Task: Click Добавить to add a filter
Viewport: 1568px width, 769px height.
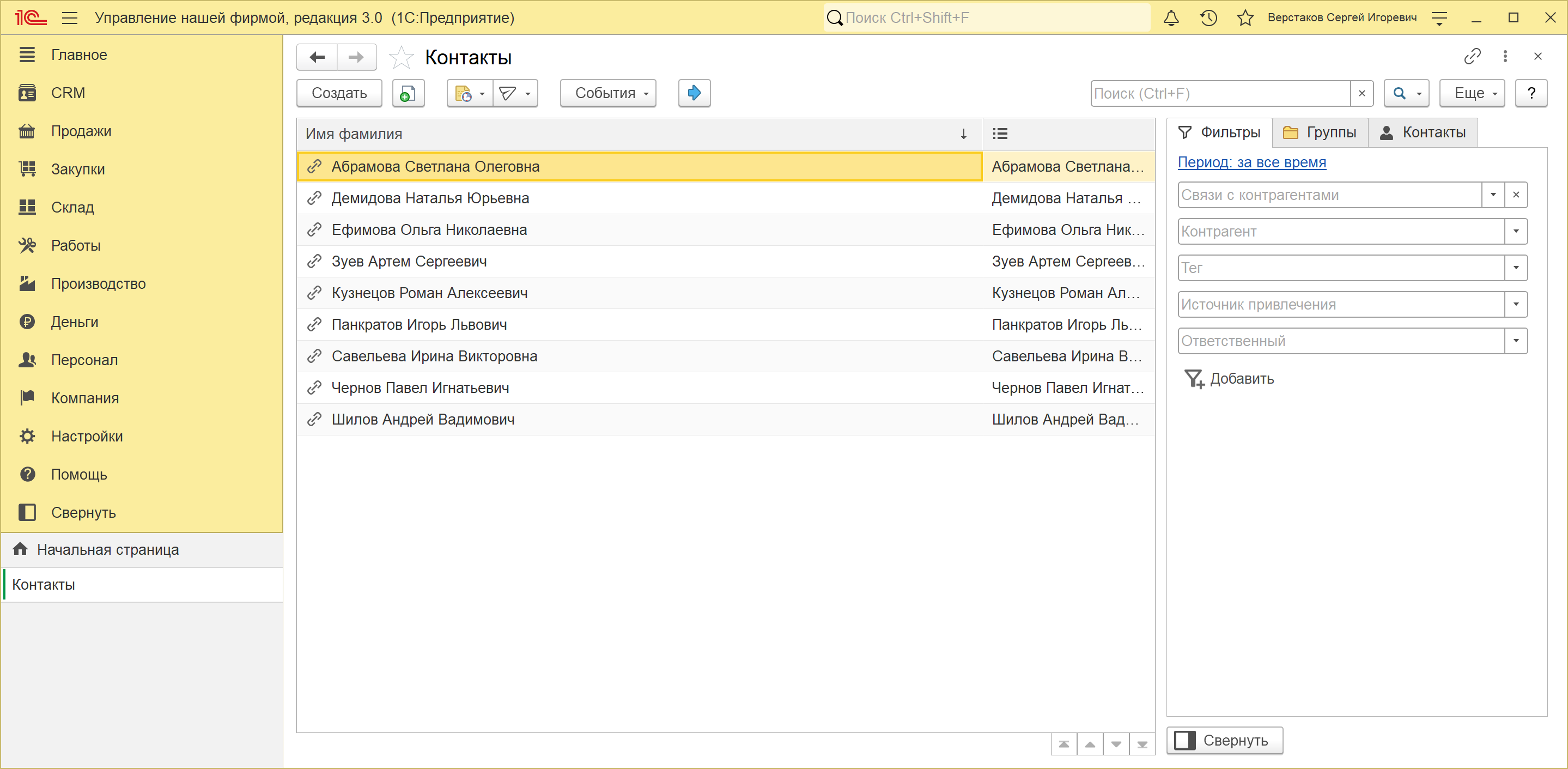Action: 1229,379
